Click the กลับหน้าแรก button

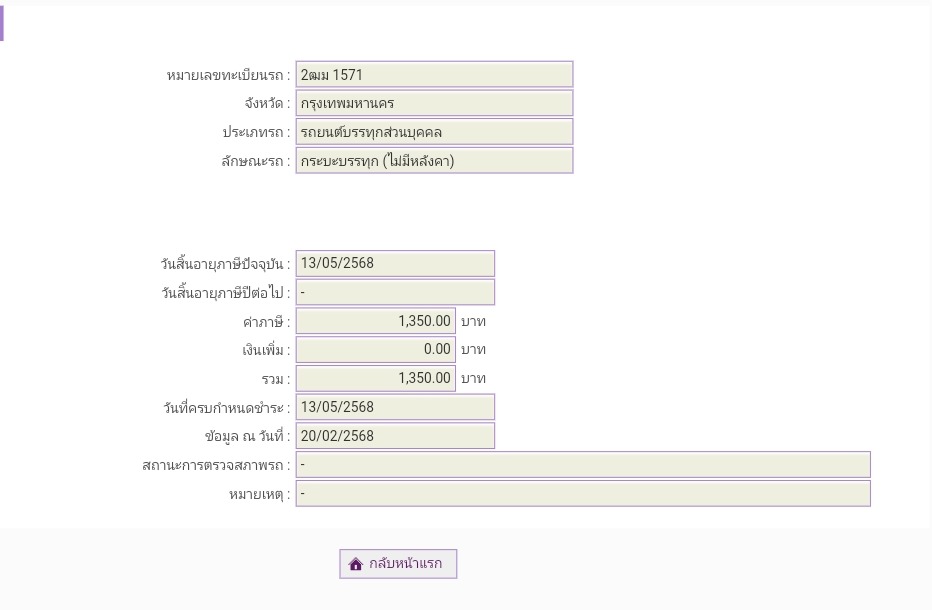tap(398, 564)
